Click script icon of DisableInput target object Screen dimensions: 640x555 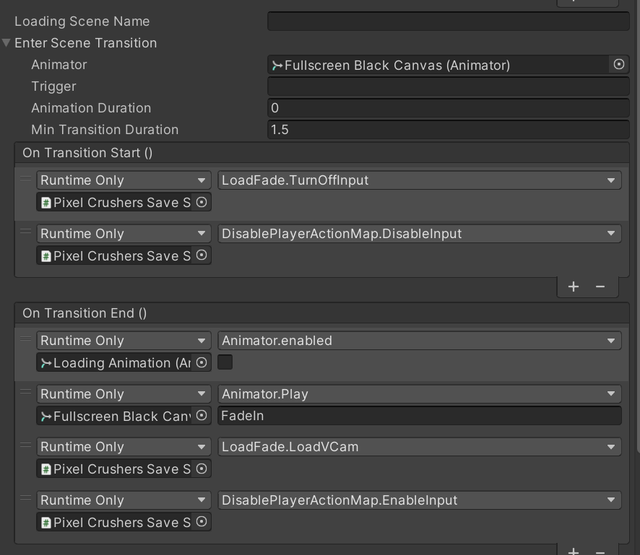pyautogui.click(x=46, y=256)
